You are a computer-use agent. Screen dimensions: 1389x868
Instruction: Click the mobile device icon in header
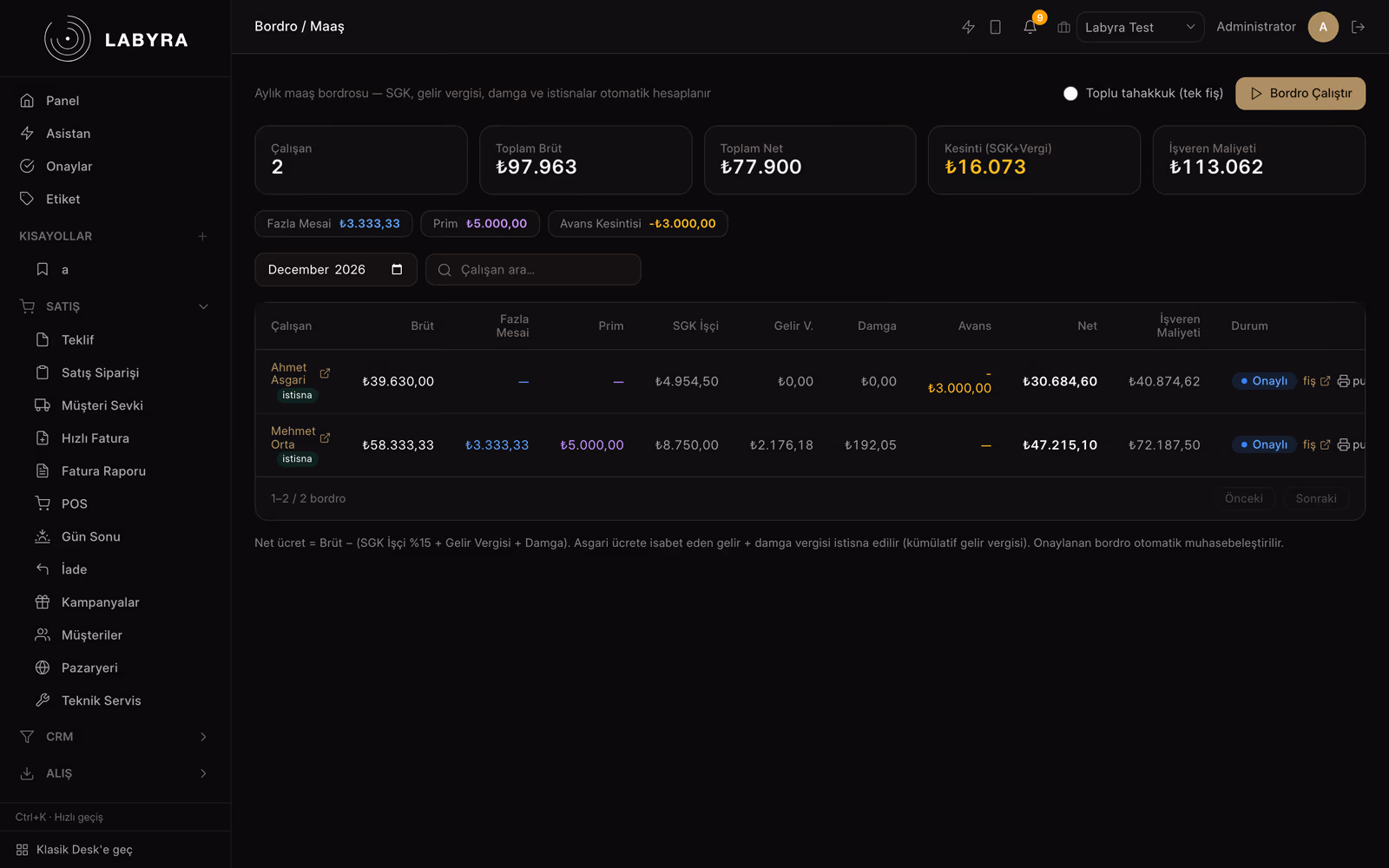tap(996, 27)
